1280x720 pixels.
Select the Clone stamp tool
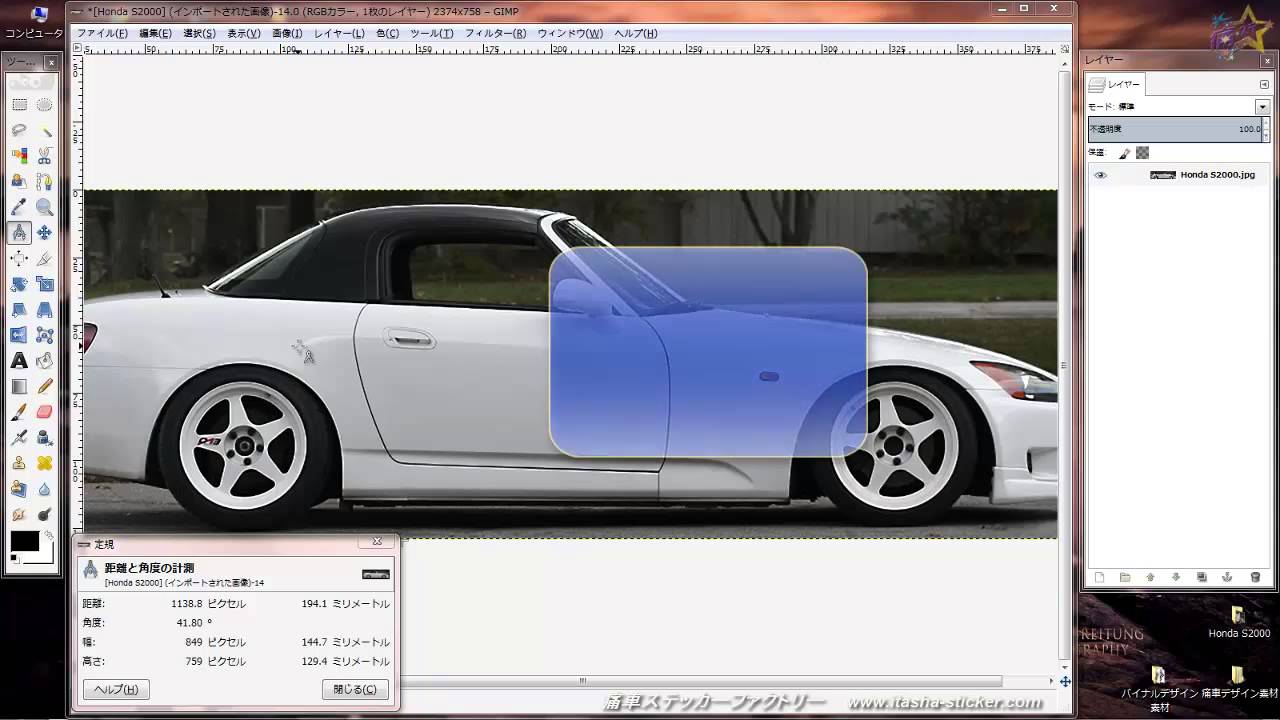(x=19, y=463)
